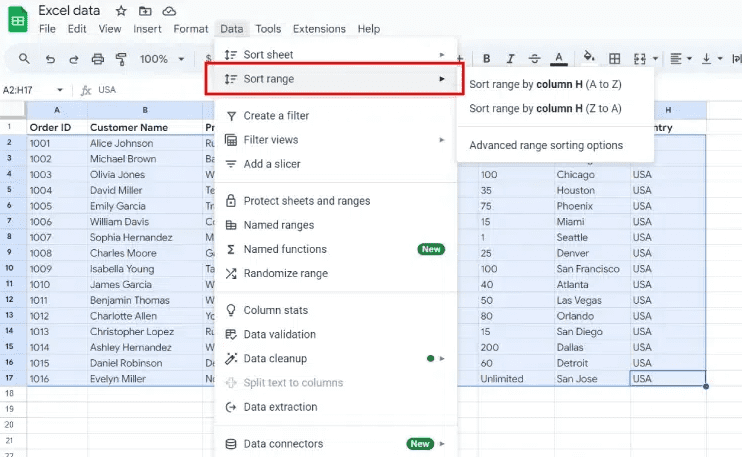Toggle strikethrough formatting

(534, 59)
